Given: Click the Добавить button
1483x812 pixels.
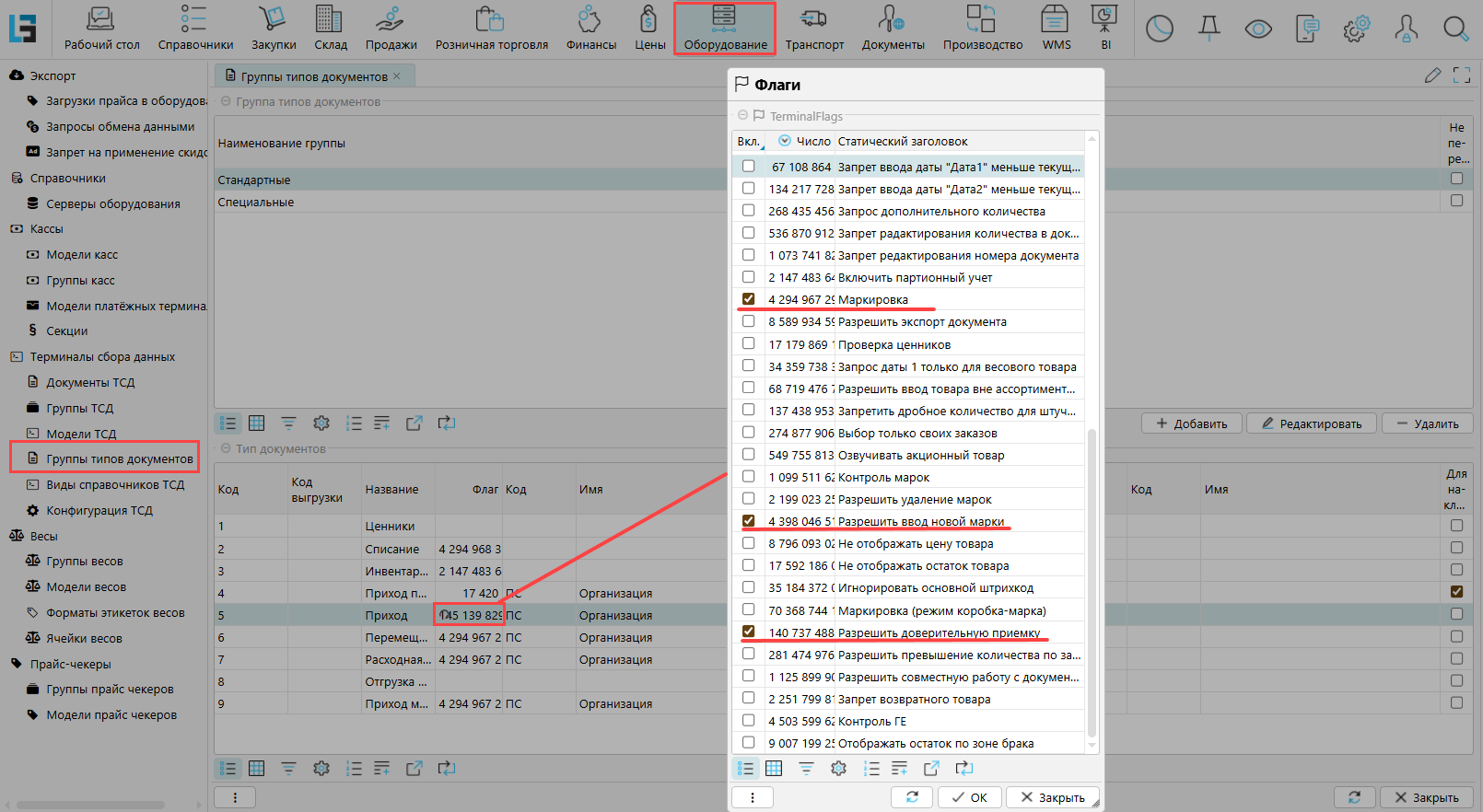Looking at the screenshot, I should click(1191, 423).
